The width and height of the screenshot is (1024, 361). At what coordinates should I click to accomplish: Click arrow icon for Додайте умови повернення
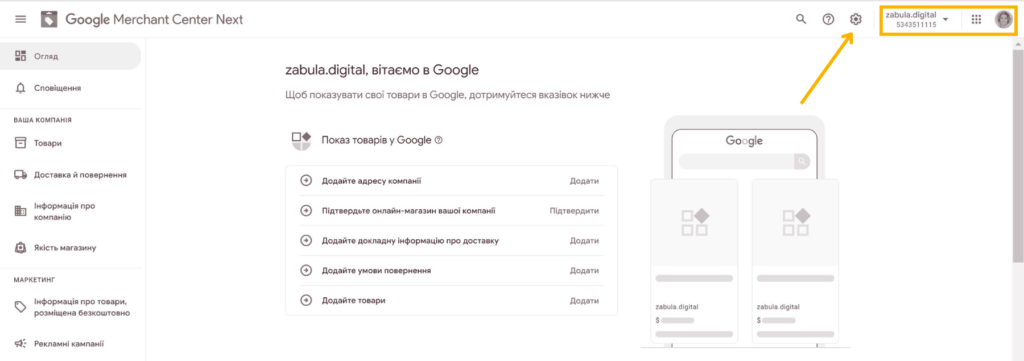tap(305, 270)
